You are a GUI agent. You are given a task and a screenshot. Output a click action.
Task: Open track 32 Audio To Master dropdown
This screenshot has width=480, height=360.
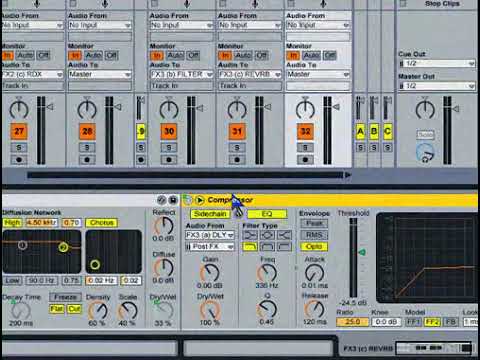click(318, 74)
